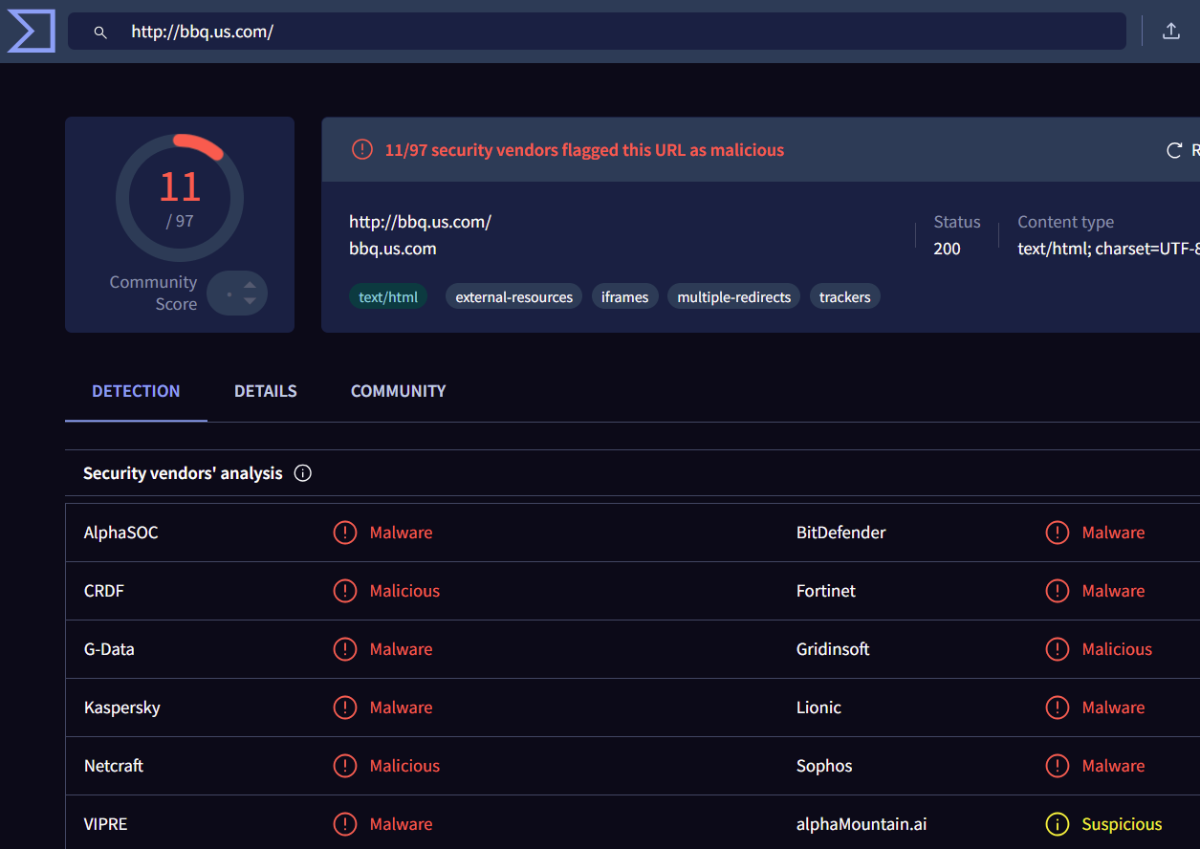Click the http://bbq.us.com/ URL text in summary
1200x849 pixels.
pos(420,222)
